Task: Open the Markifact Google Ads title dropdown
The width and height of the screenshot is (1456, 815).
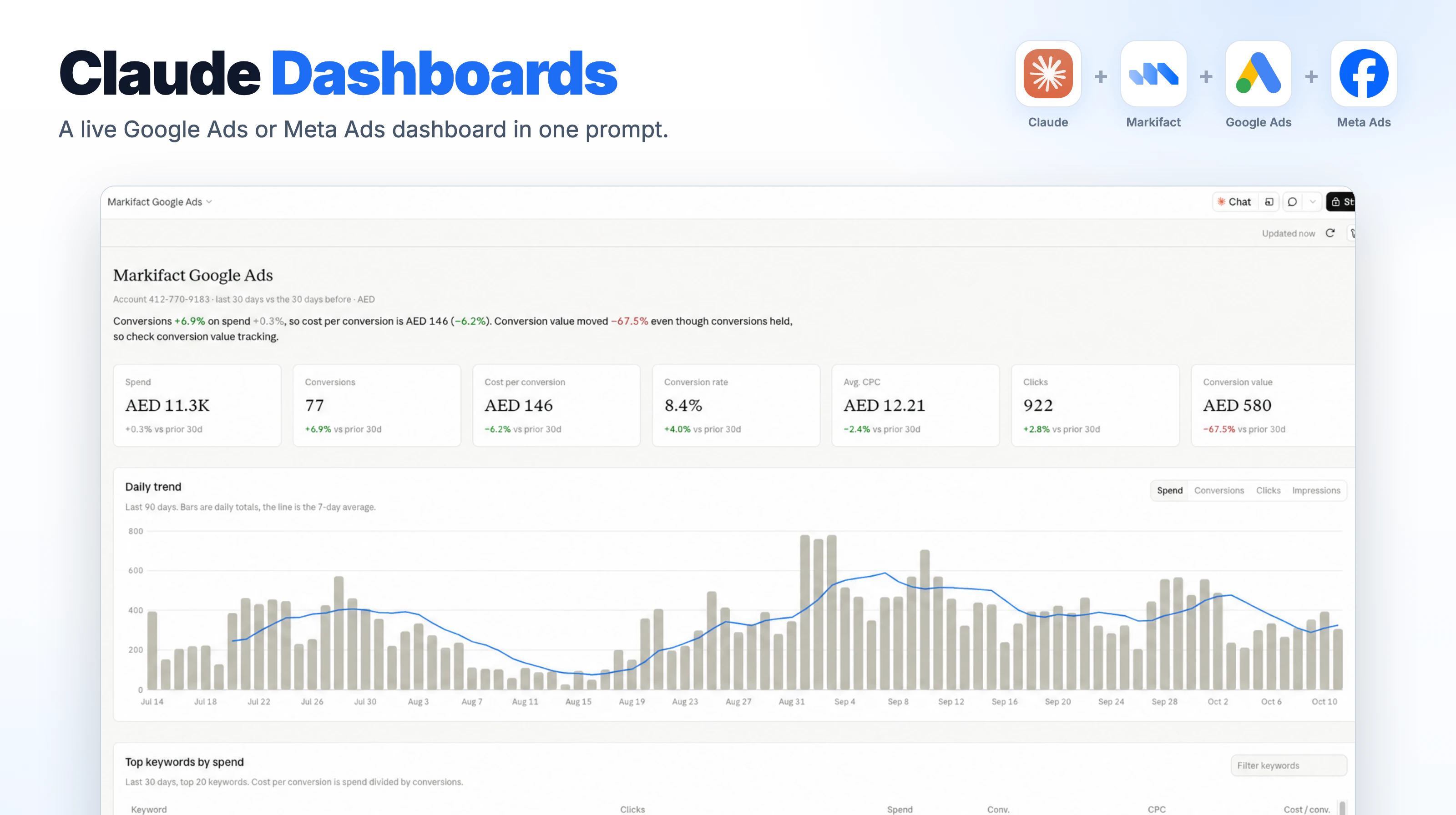Action: click(159, 201)
